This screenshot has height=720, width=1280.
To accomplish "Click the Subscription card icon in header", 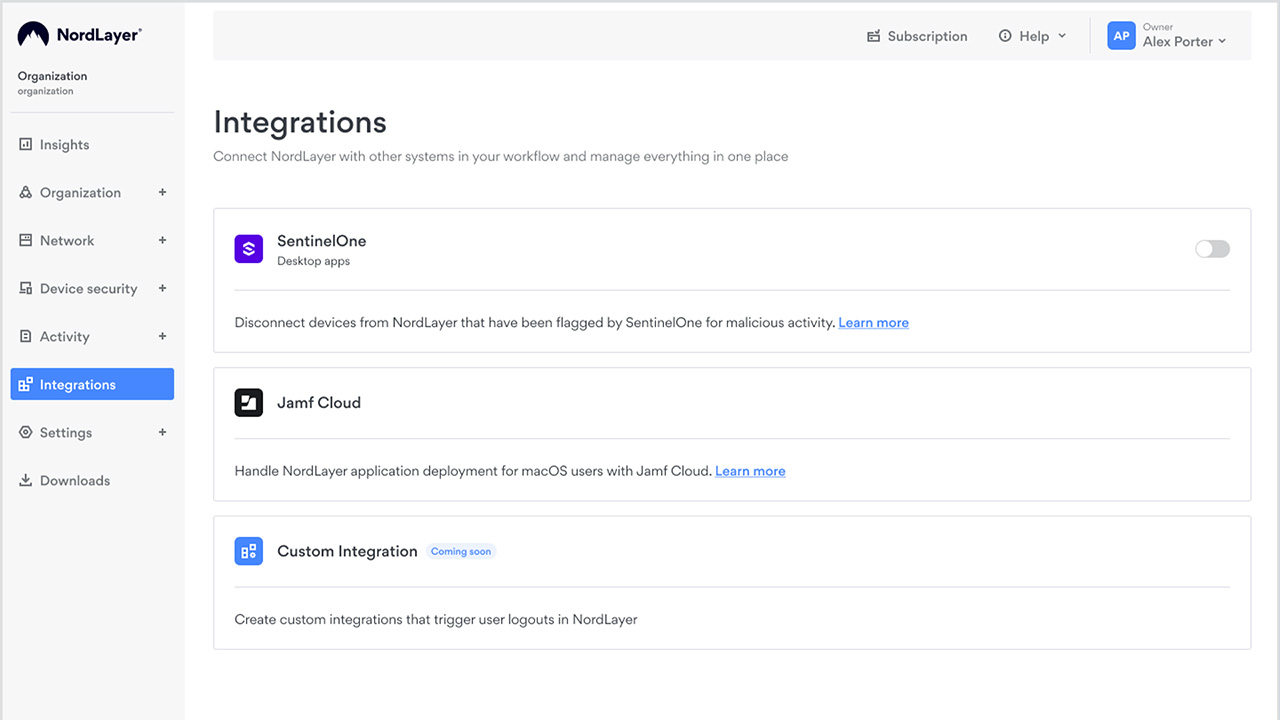I will (873, 36).
